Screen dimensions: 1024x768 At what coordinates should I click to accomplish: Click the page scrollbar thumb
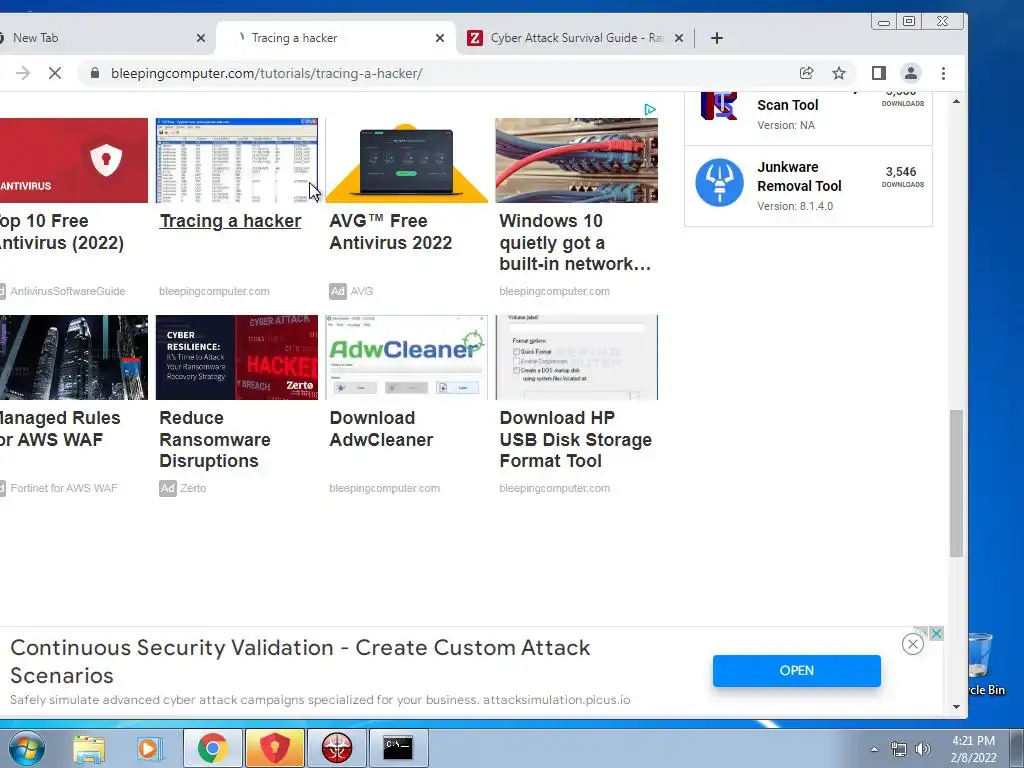pos(957,483)
